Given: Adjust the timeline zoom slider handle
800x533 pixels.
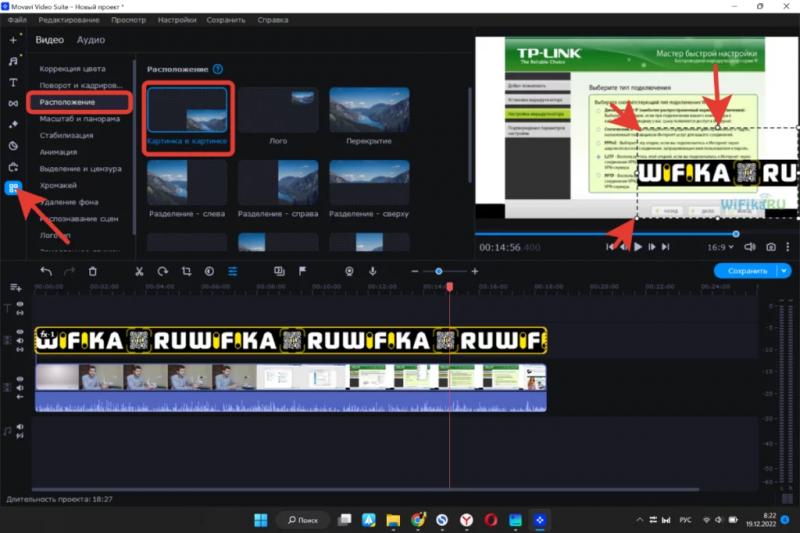Looking at the screenshot, I should (x=438, y=271).
